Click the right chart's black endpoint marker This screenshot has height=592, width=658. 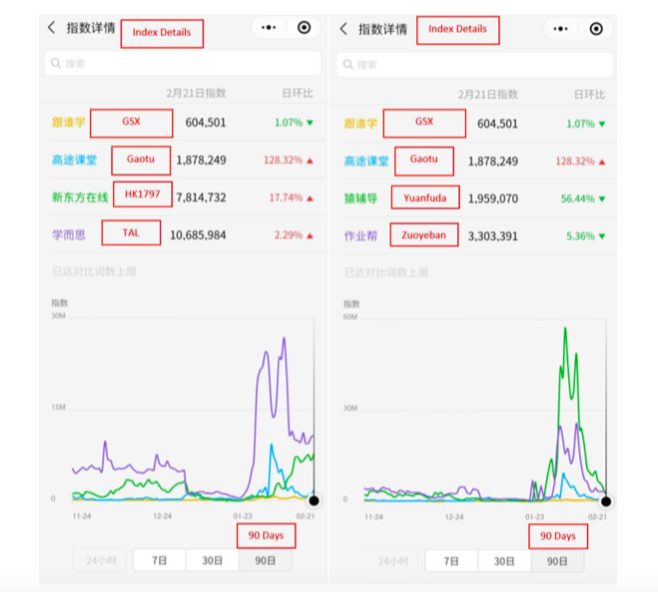606,501
